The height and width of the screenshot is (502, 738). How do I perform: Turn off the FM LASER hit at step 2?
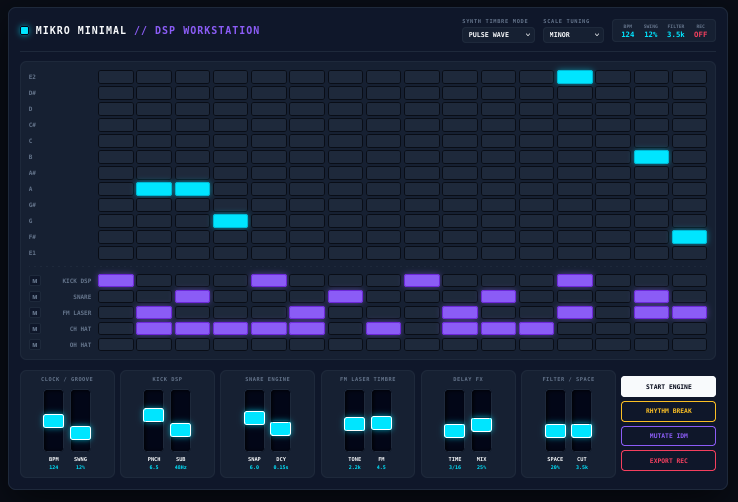click(154, 313)
